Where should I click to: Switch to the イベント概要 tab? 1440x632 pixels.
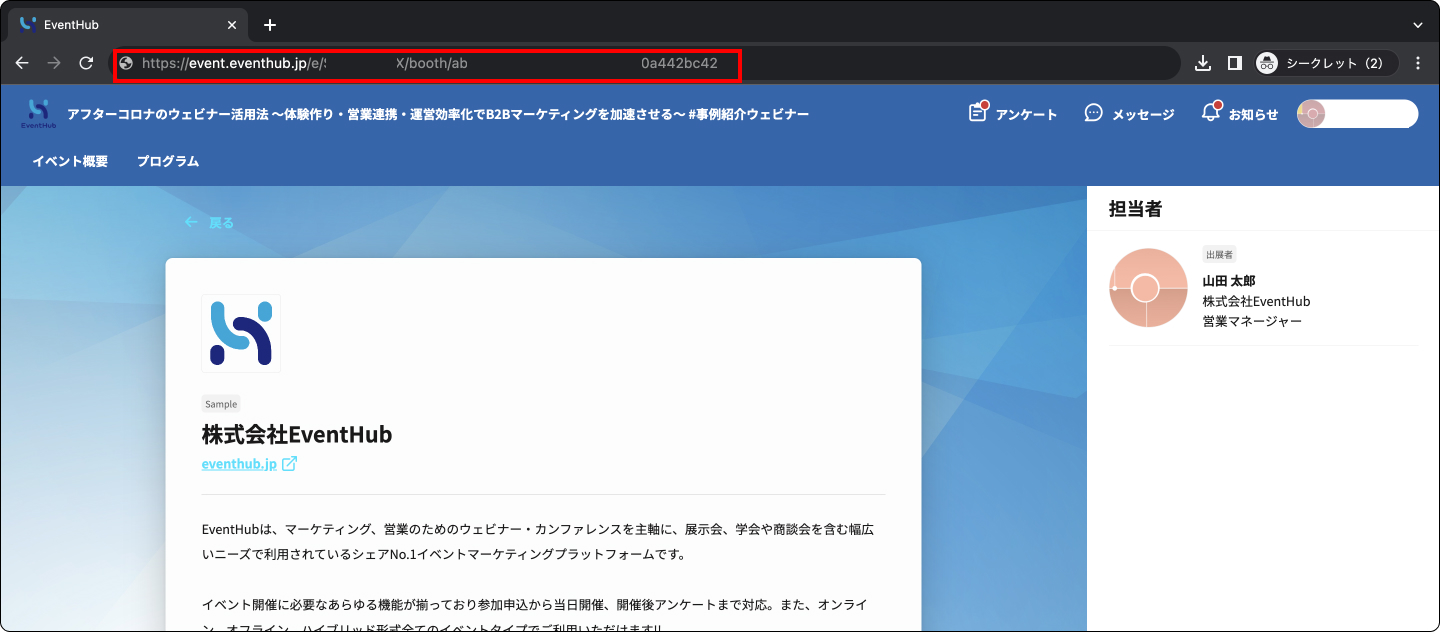[70, 161]
